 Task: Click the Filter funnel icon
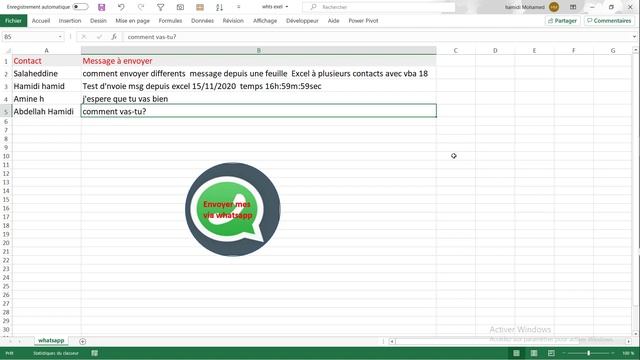click(160, 7)
